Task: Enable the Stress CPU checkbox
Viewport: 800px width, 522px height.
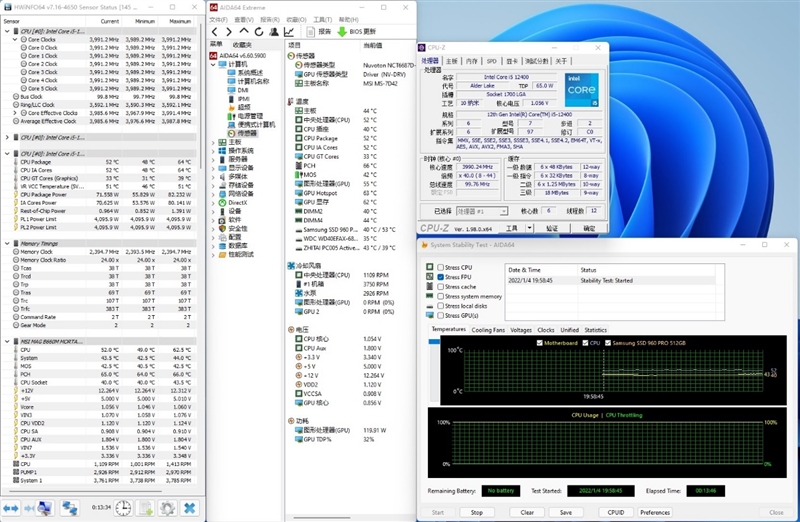Action: 441,268
